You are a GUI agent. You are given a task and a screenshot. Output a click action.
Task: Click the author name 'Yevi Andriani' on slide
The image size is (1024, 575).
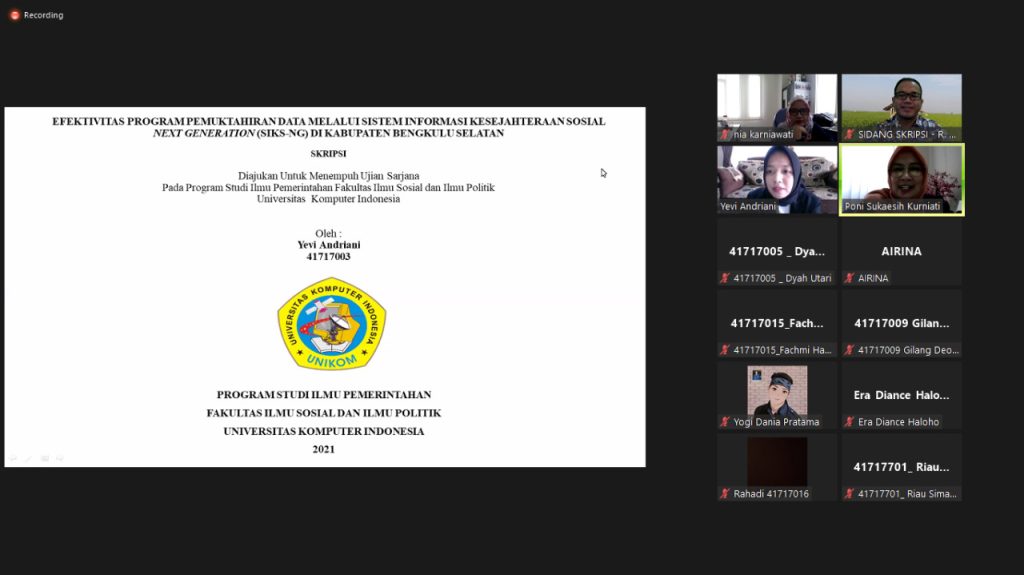click(x=328, y=245)
